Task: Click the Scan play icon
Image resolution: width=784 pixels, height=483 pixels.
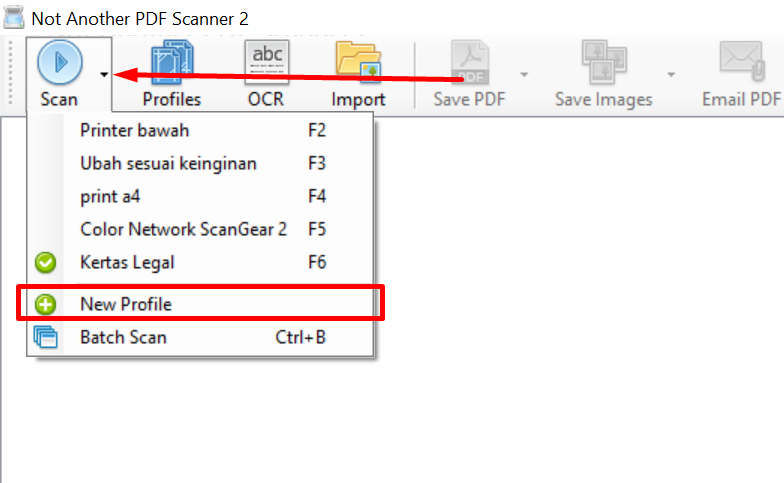Action: (x=60, y=62)
